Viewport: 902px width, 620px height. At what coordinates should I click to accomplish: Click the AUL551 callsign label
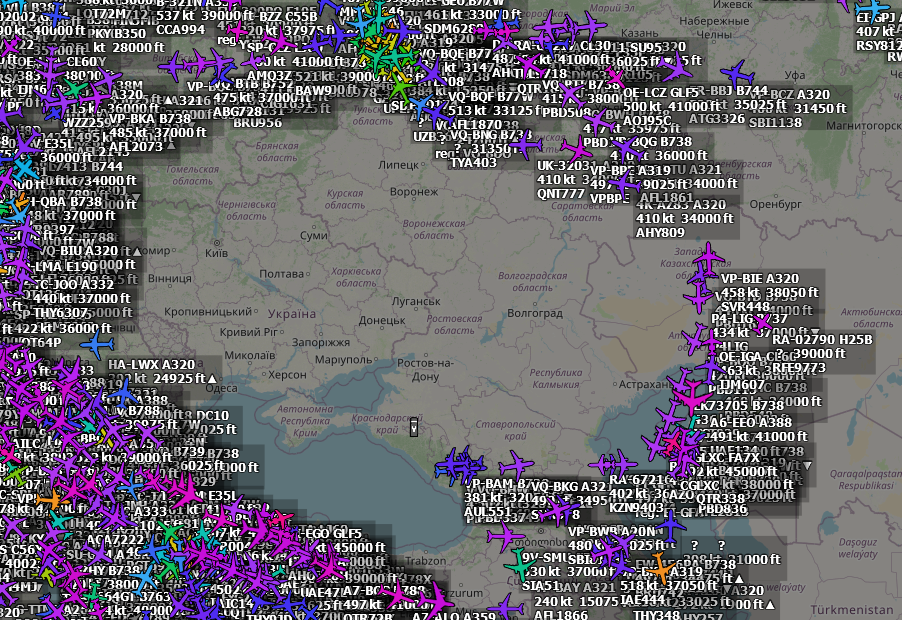(x=487, y=511)
